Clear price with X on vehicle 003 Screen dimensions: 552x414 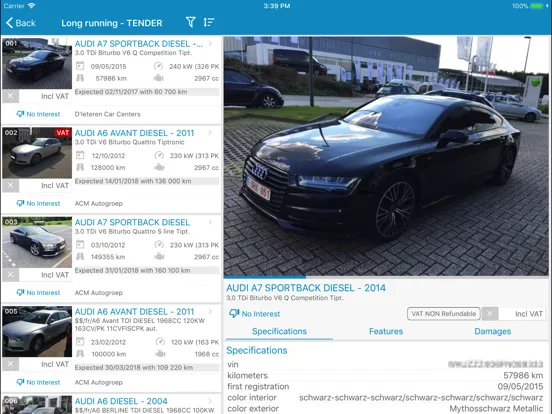tap(11, 275)
